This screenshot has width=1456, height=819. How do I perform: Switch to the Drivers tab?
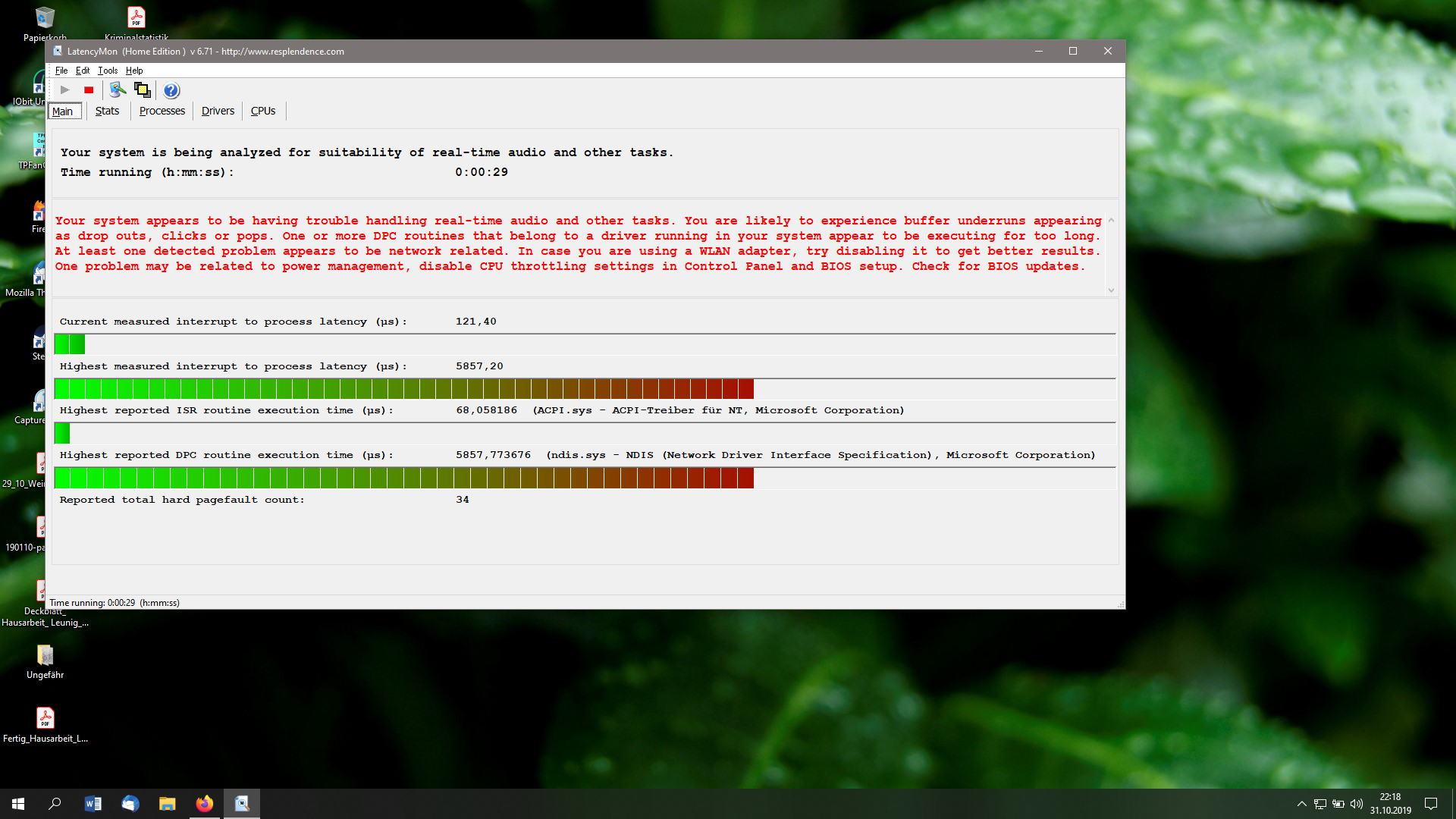pos(218,111)
